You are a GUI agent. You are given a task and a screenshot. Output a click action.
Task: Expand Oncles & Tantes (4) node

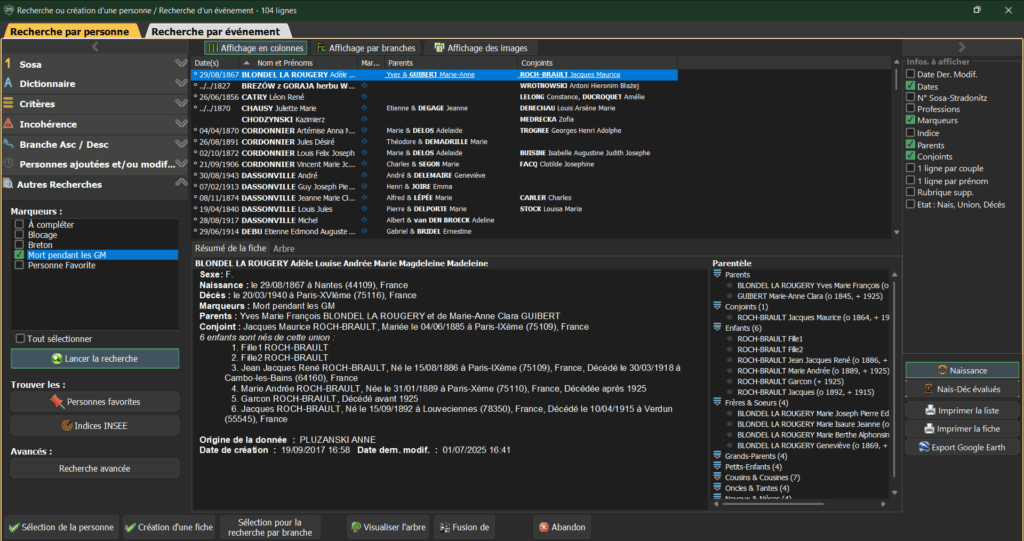(x=717, y=487)
